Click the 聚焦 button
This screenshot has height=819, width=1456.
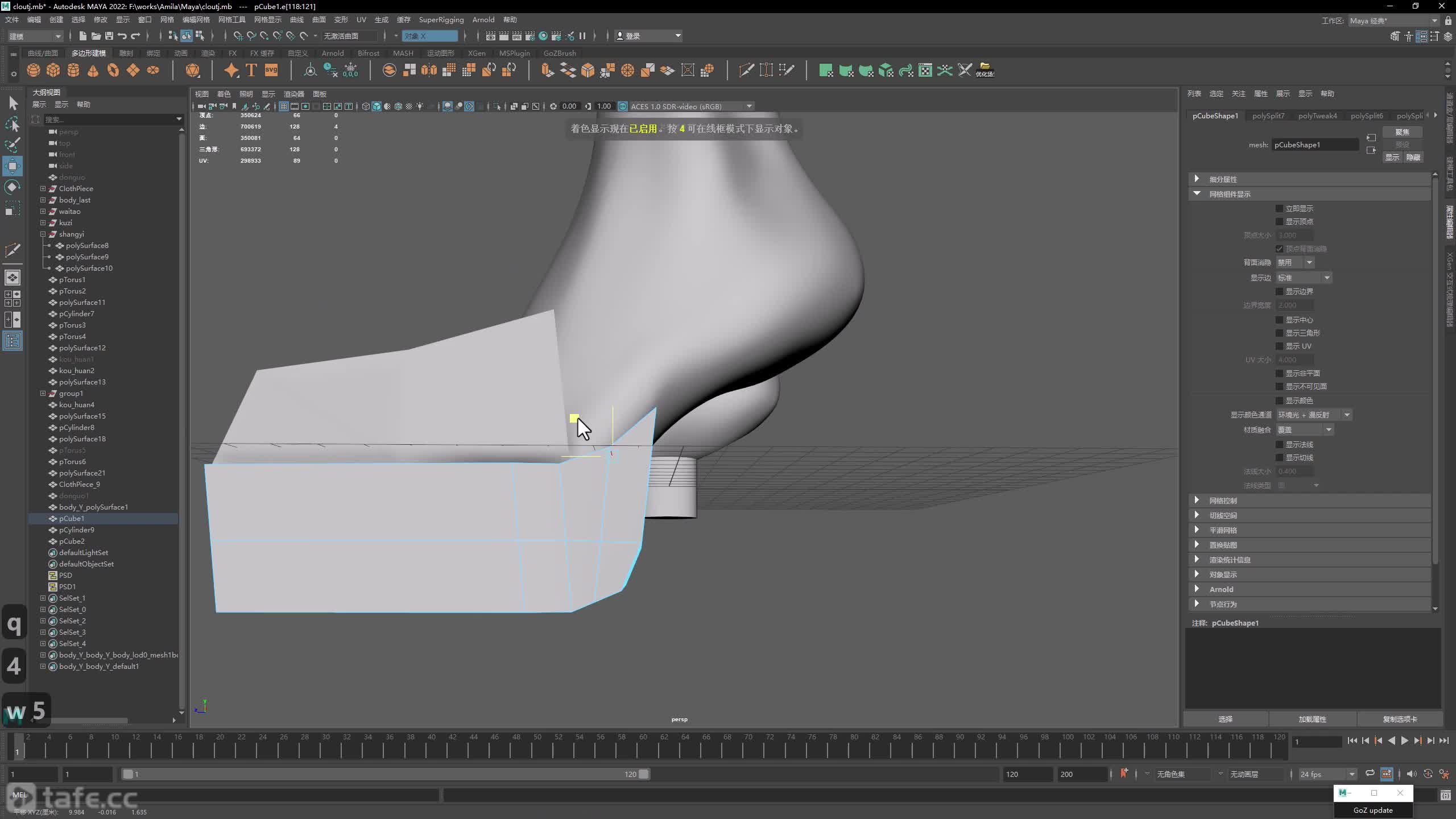click(x=1402, y=132)
